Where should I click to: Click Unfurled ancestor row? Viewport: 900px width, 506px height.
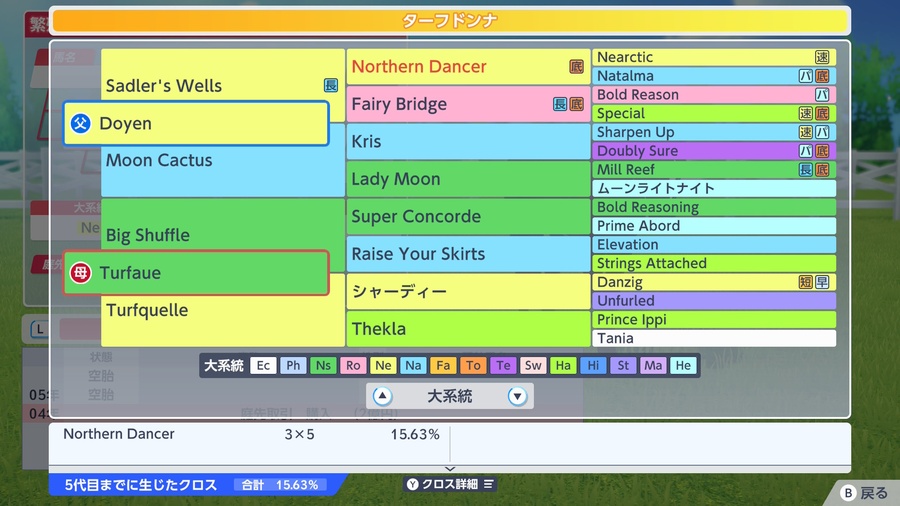714,301
